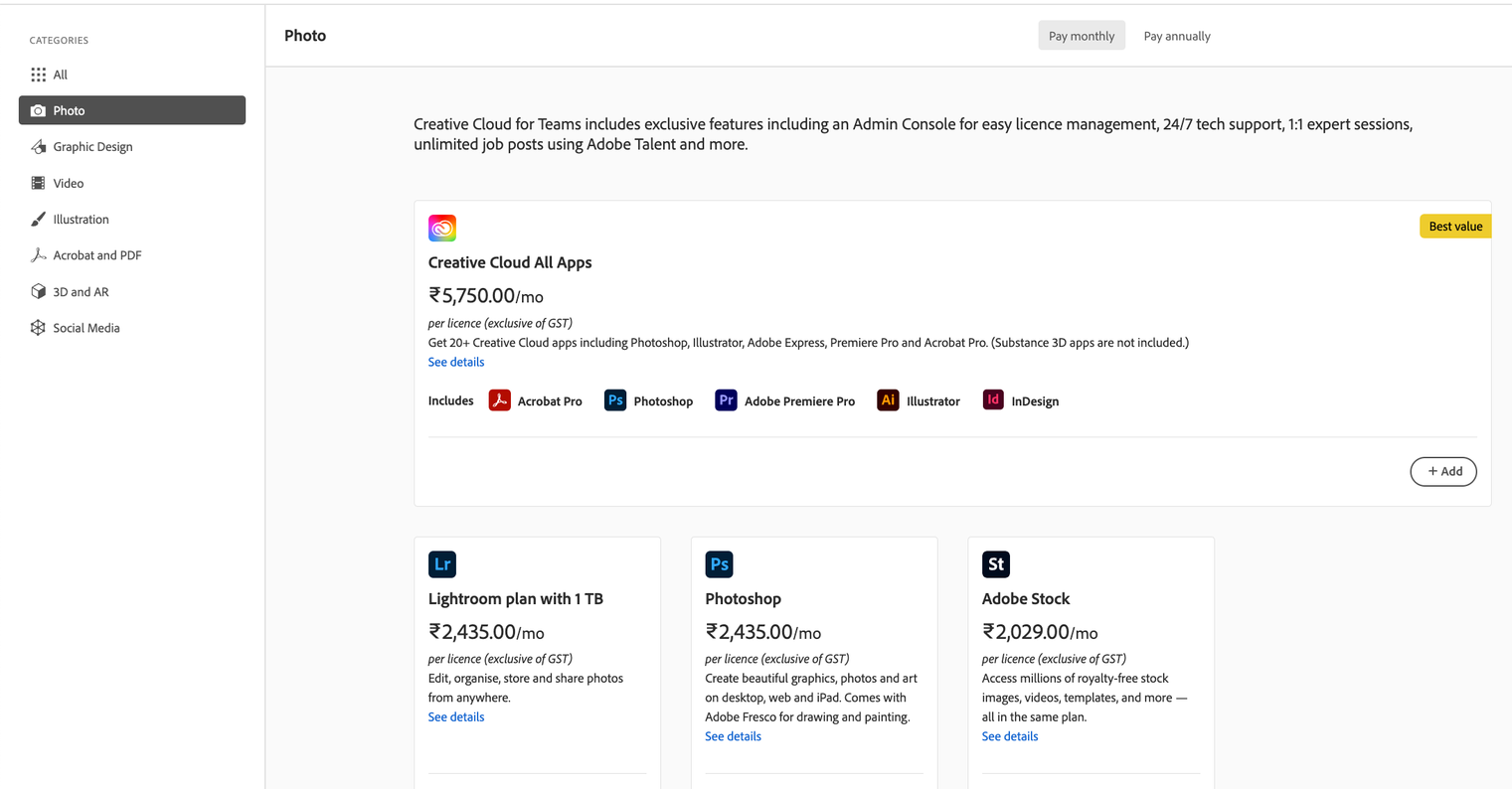1512x789 pixels.
Task: Click the Photoshop icon in Includes row
Action: pos(615,400)
